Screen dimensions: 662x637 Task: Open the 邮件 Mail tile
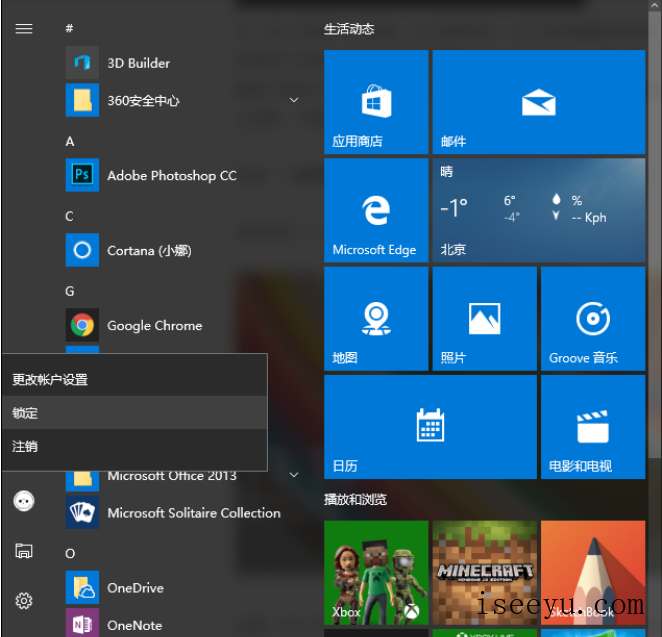pyautogui.click(x=539, y=102)
